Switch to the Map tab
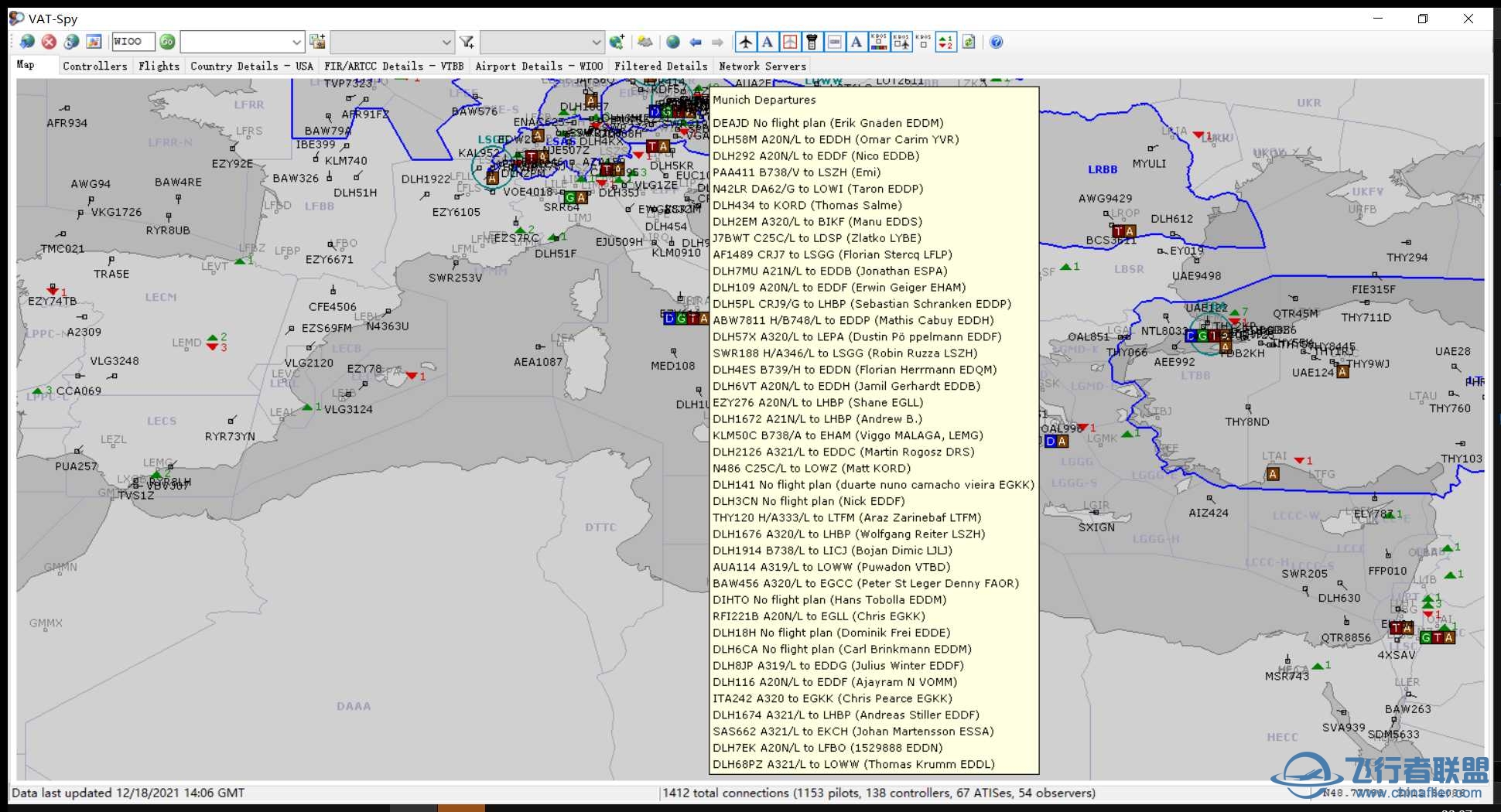Viewport: 1501px width, 812px height. (26, 65)
